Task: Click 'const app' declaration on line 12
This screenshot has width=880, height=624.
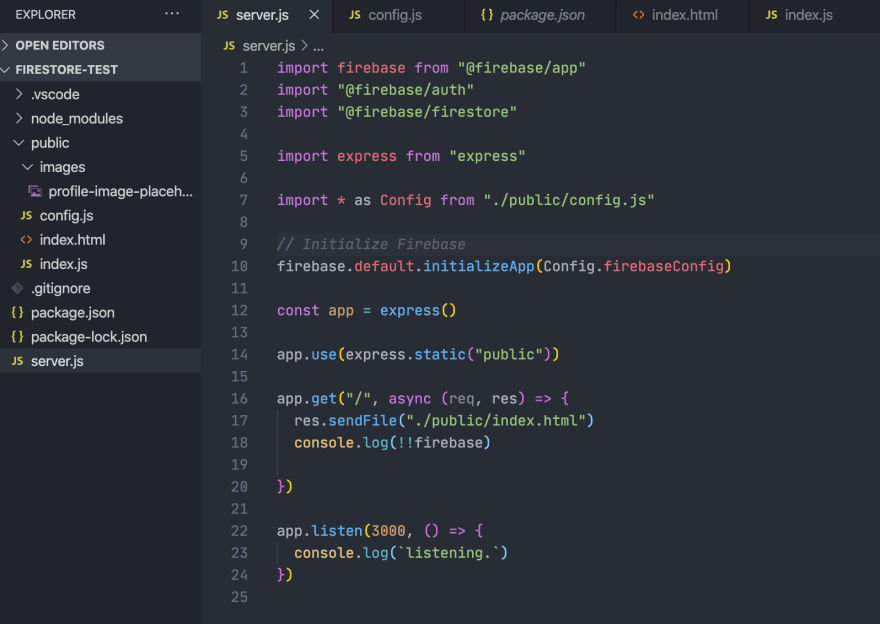Action: 315,311
